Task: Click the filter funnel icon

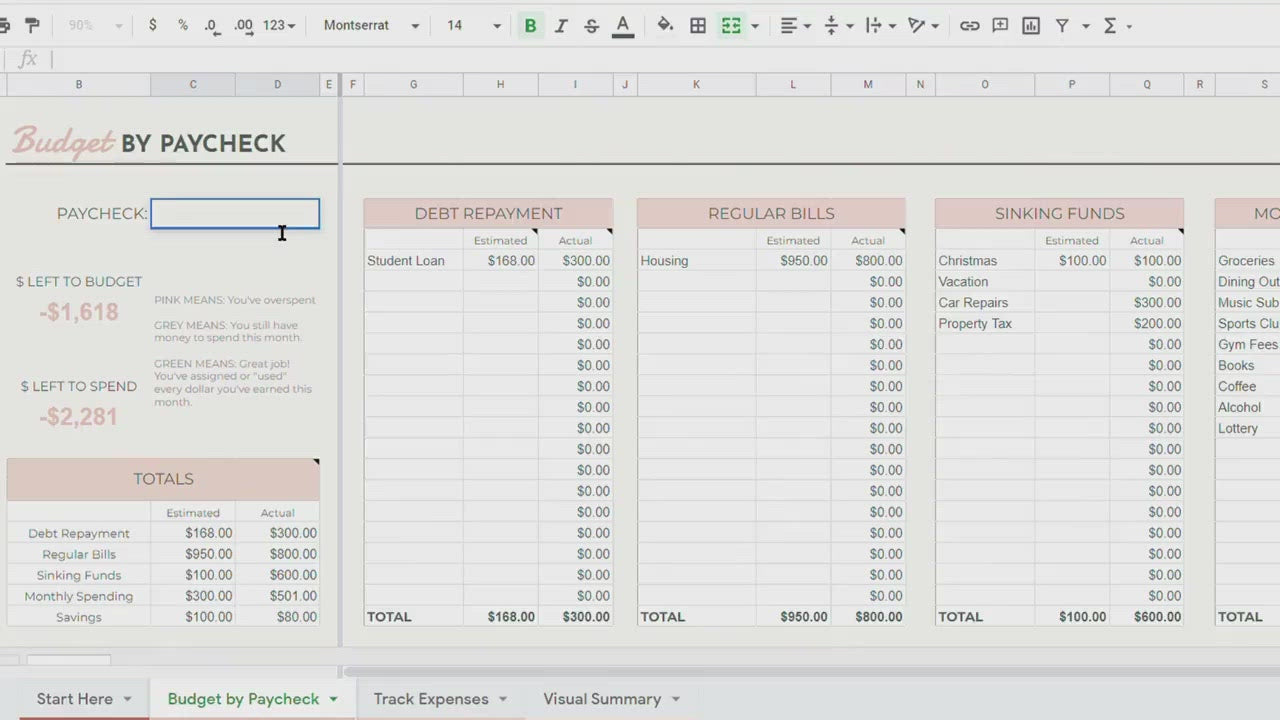Action: click(x=1062, y=25)
